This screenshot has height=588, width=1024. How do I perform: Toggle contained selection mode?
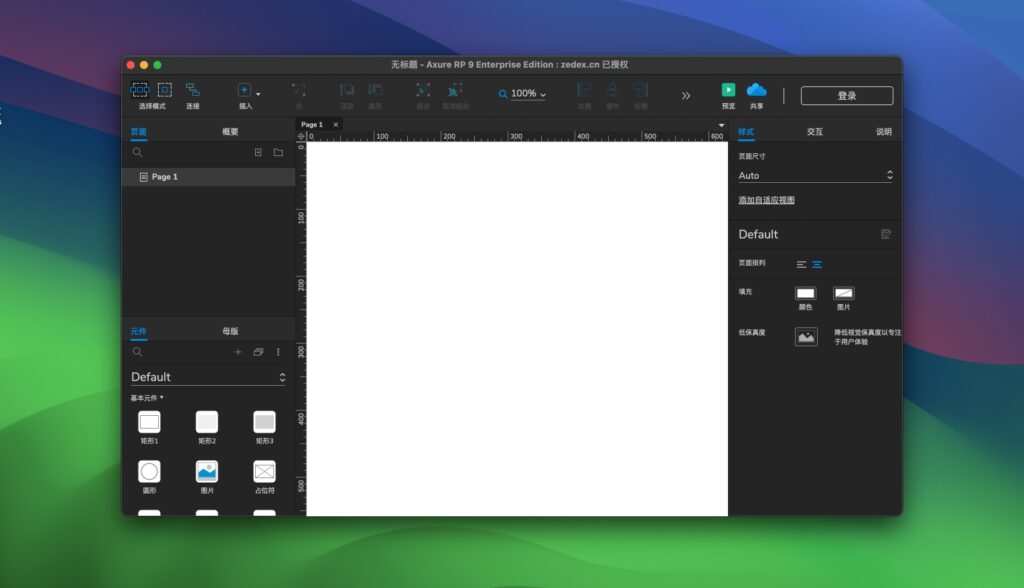(x=166, y=88)
